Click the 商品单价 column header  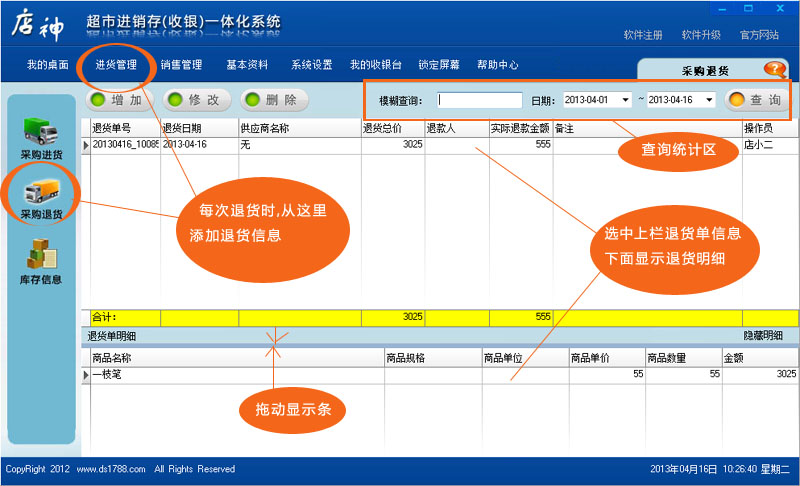point(607,358)
